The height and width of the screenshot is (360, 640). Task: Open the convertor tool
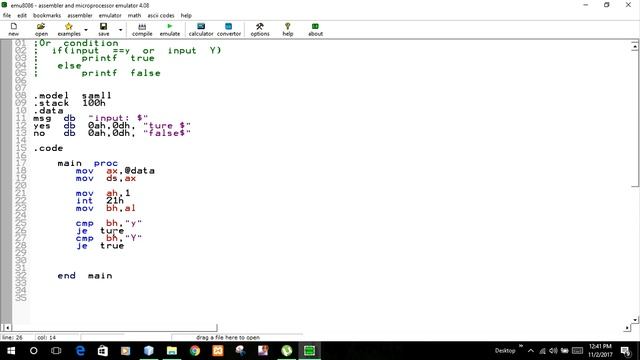(229, 29)
